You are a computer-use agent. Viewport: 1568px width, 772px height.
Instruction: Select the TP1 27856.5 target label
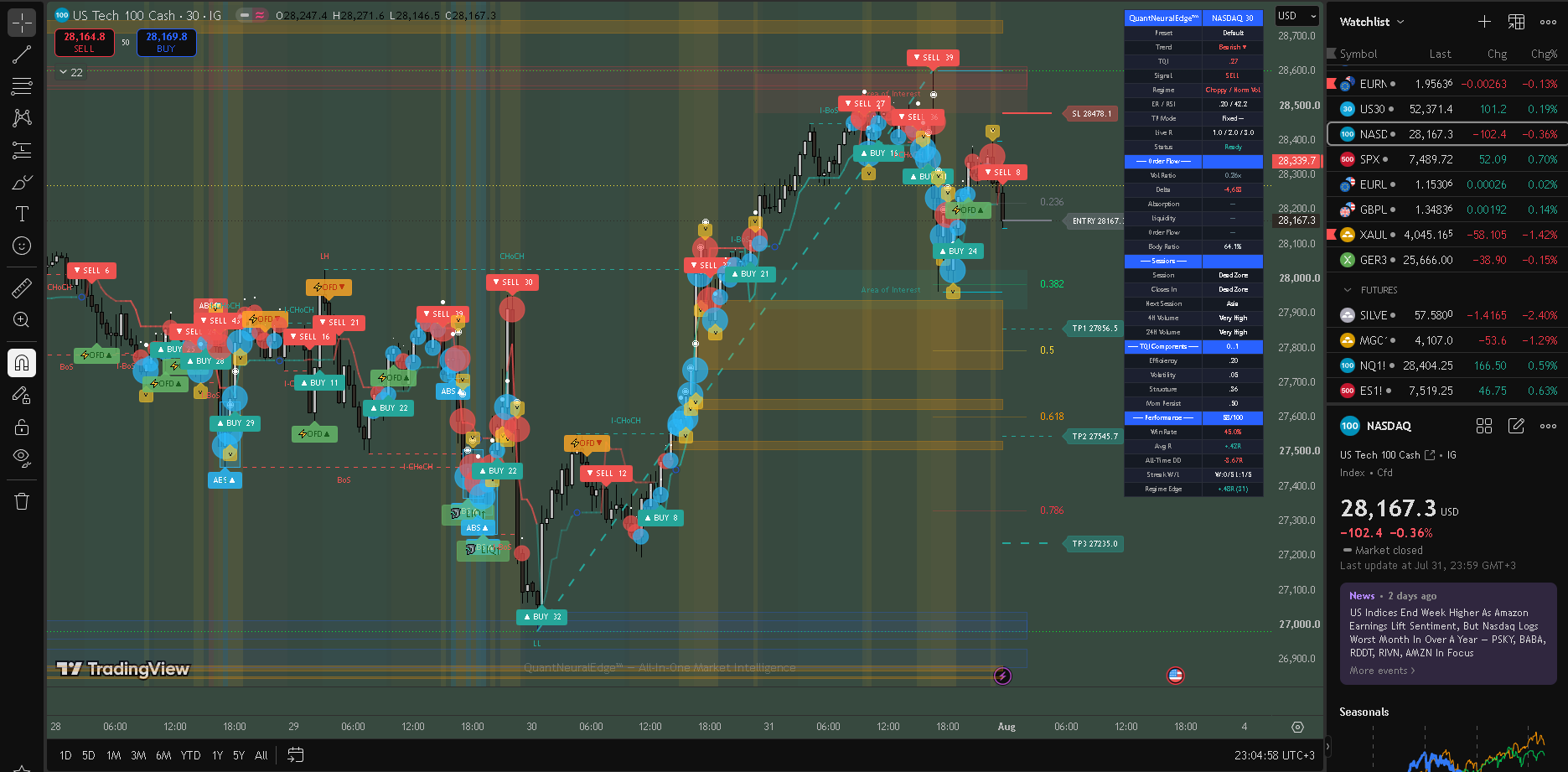[x=1094, y=328]
